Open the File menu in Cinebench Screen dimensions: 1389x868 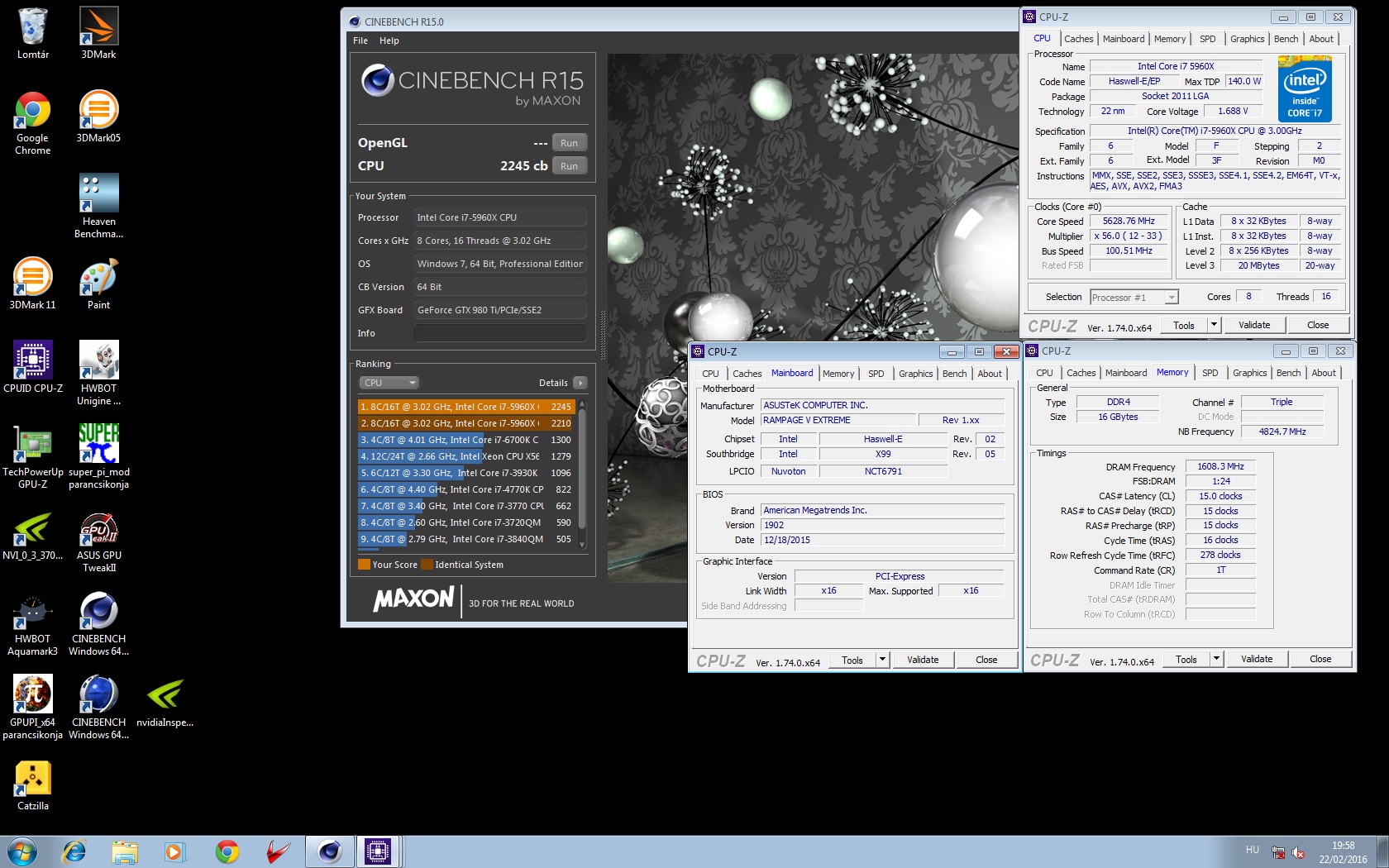tap(360, 41)
